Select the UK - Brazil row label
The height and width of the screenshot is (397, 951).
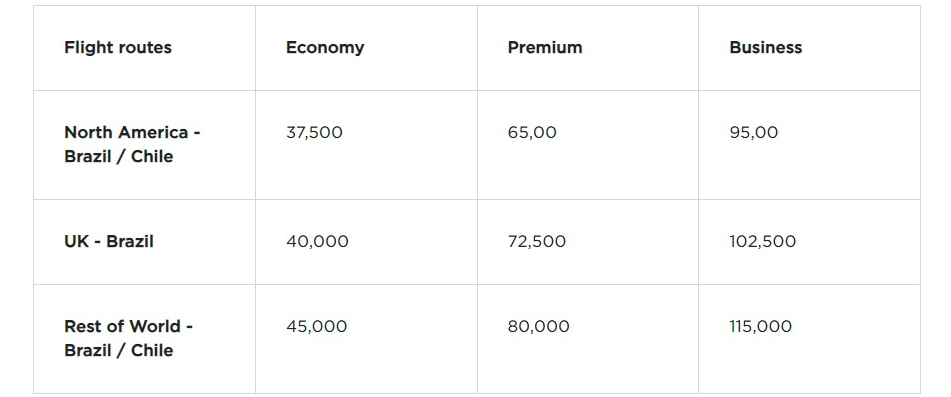[x=109, y=241]
